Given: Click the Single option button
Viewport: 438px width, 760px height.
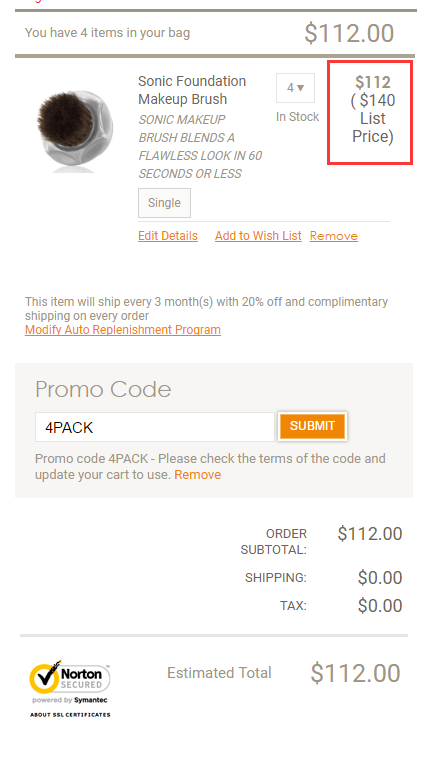Looking at the screenshot, I should 164,203.
